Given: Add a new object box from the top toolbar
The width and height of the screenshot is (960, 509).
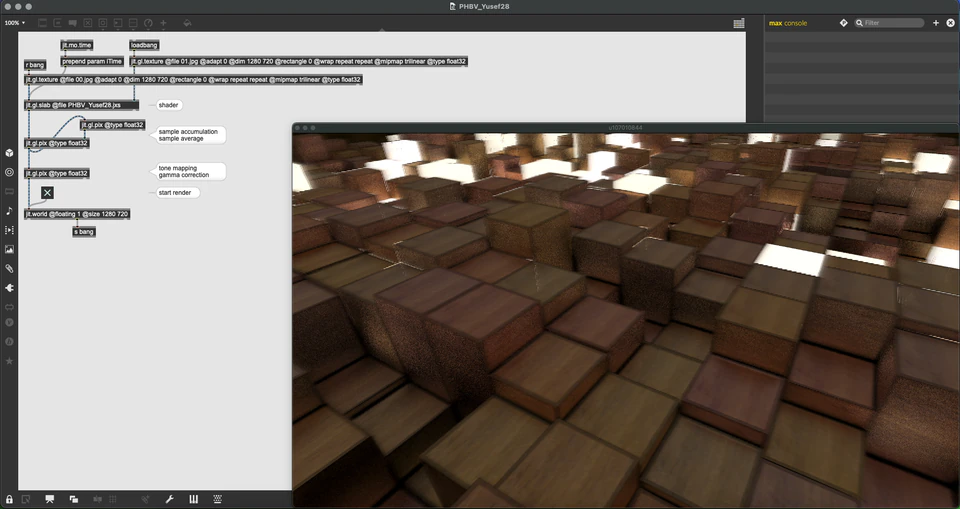Looking at the screenshot, I should 42,23.
